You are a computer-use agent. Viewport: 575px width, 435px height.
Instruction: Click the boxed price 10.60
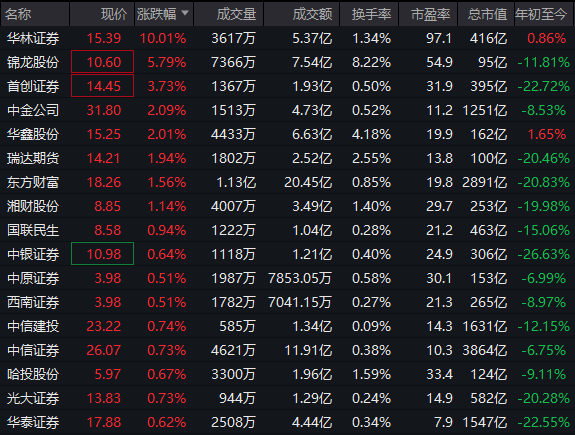[102, 62]
